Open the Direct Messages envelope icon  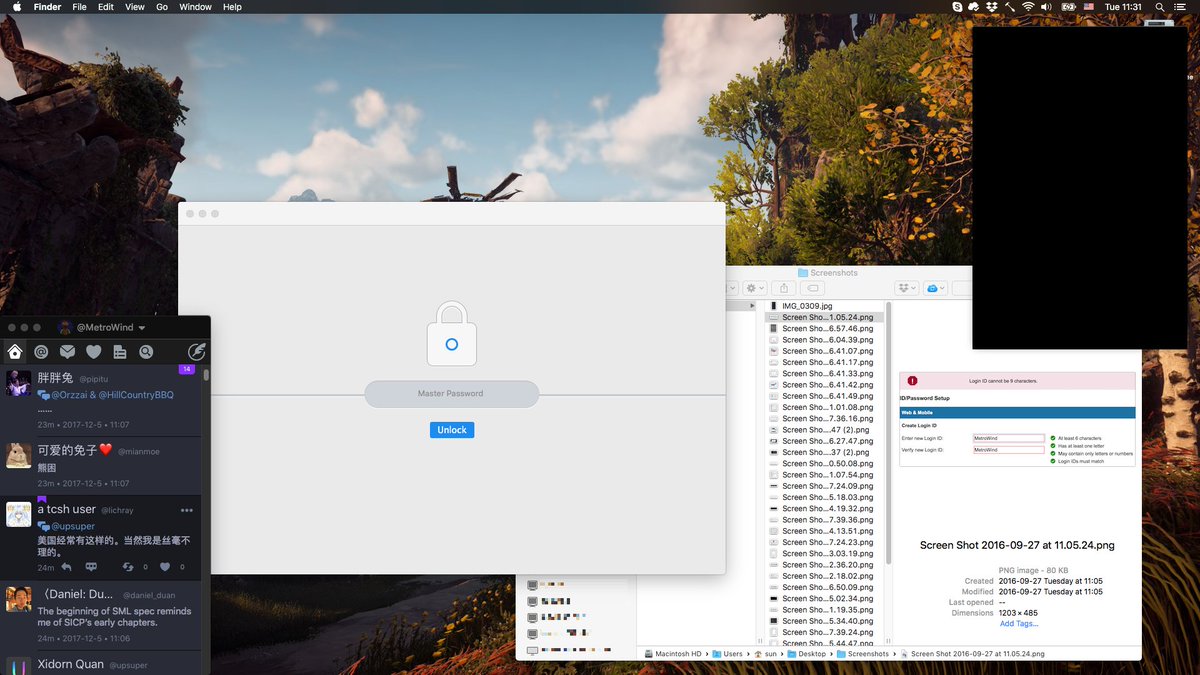tap(67, 352)
